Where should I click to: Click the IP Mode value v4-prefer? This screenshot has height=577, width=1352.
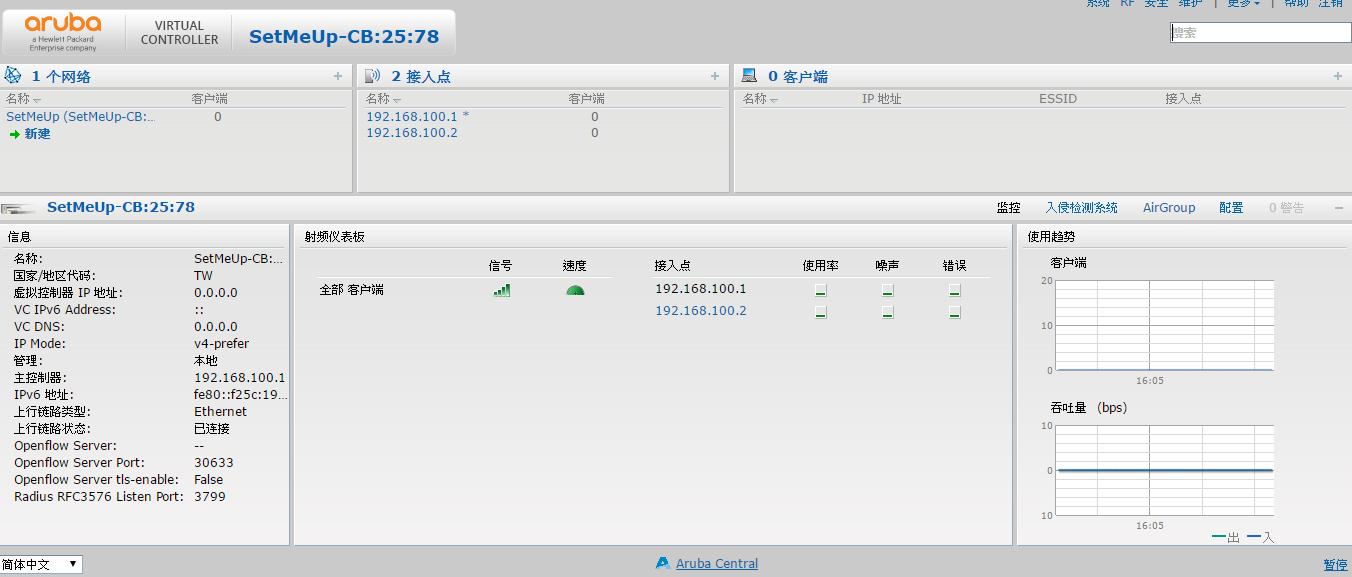click(x=221, y=343)
